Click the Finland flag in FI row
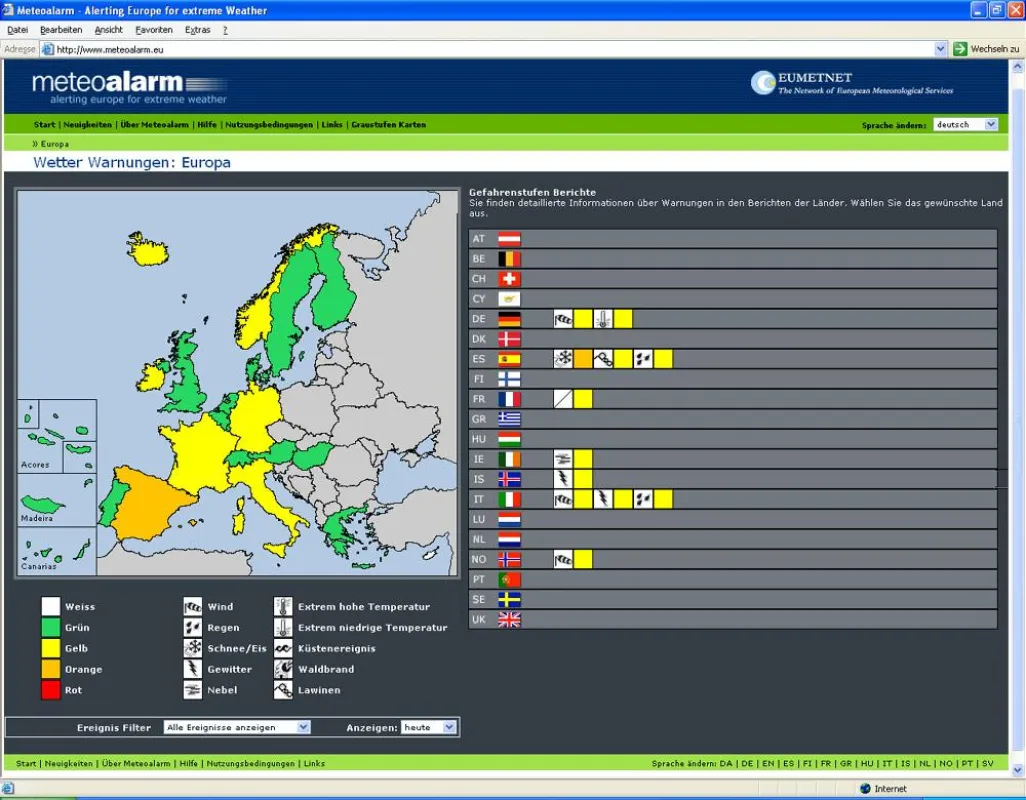This screenshot has width=1026, height=800. click(509, 379)
